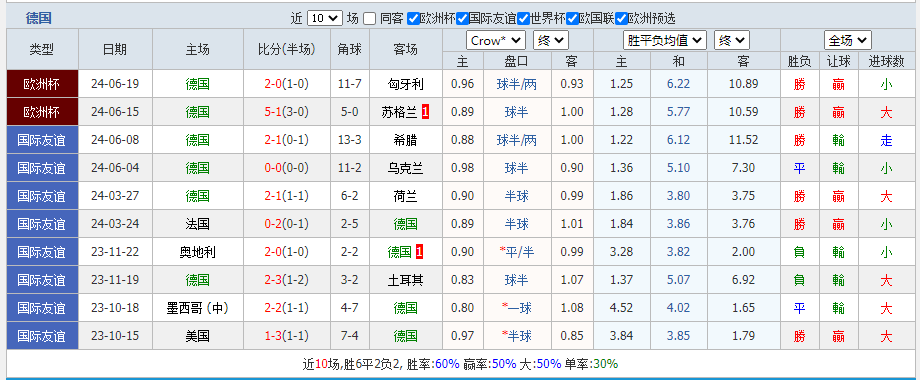Screen dimensions: 920x380
Task: Click corner count 13-3 in 希腊 row
Action: (x=350, y=140)
